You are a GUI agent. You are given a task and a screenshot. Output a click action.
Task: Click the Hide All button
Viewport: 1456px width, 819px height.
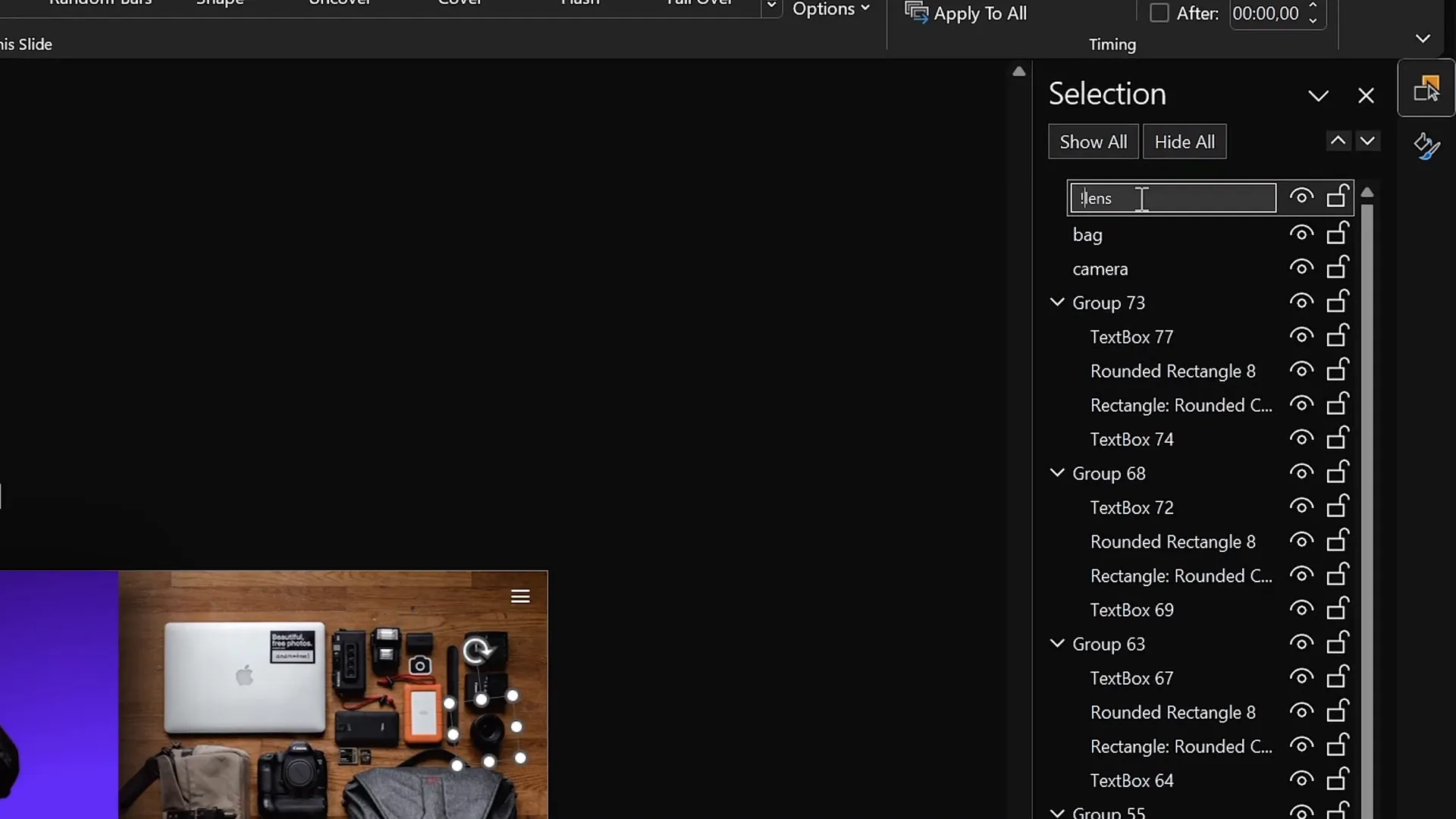click(x=1185, y=141)
